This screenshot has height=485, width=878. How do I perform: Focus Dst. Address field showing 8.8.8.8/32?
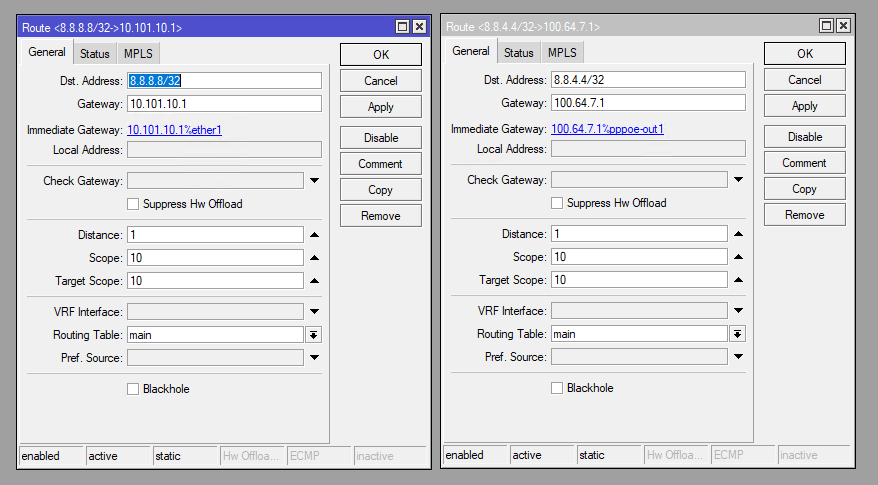[225, 81]
